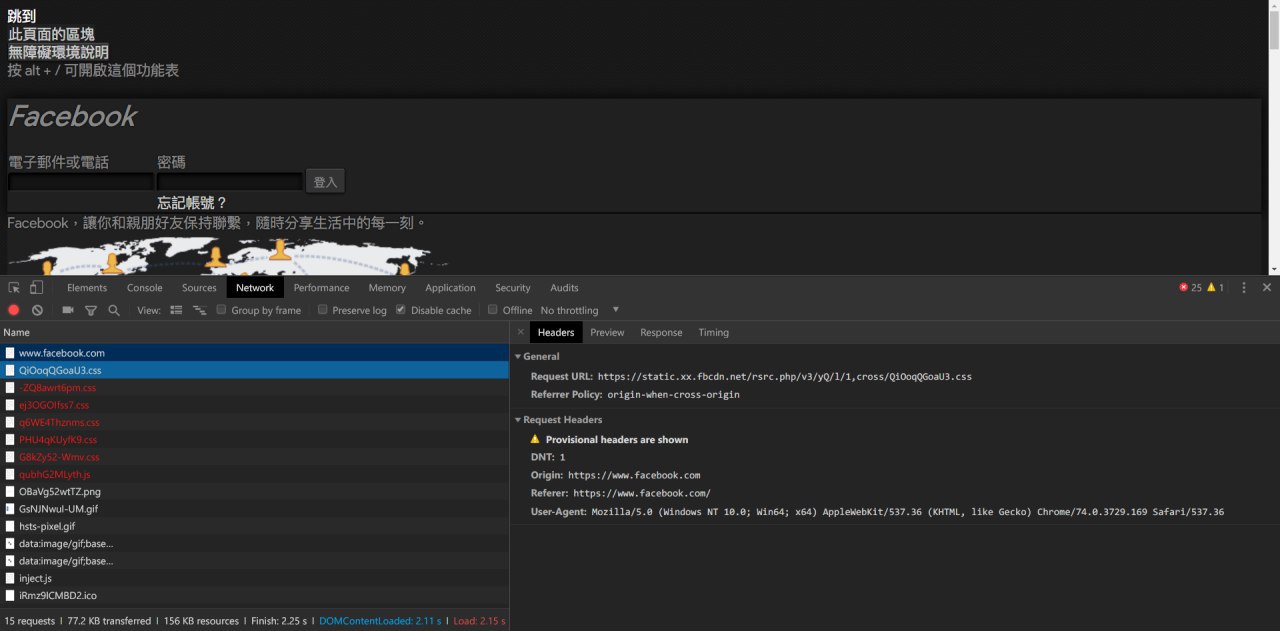Open the Memory tab
This screenshot has width=1280, height=631.
387,287
